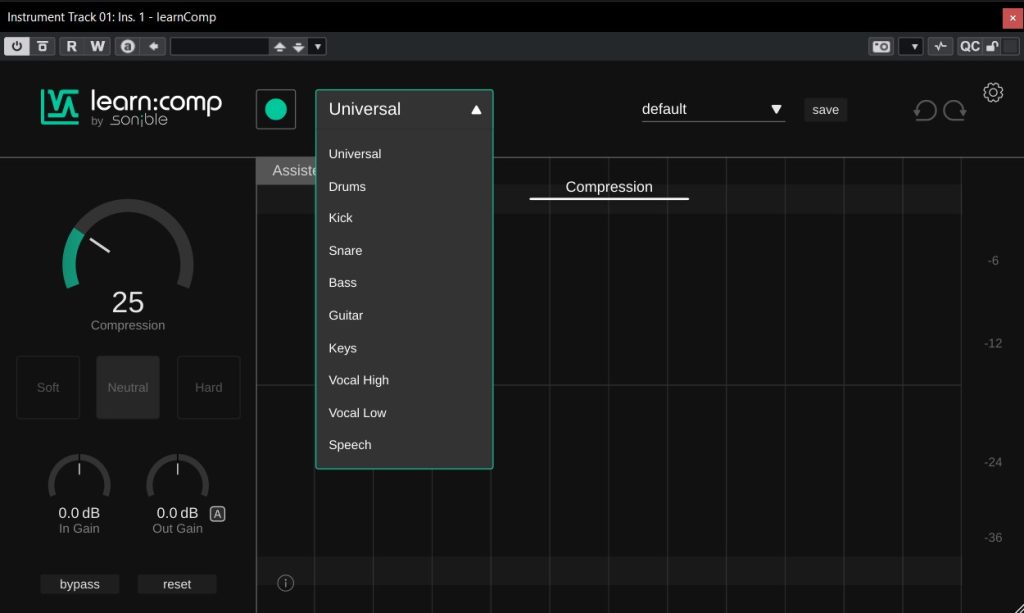Toggle auto gain A button
The height and width of the screenshot is (613, 1024).
[x=217, y=514]
